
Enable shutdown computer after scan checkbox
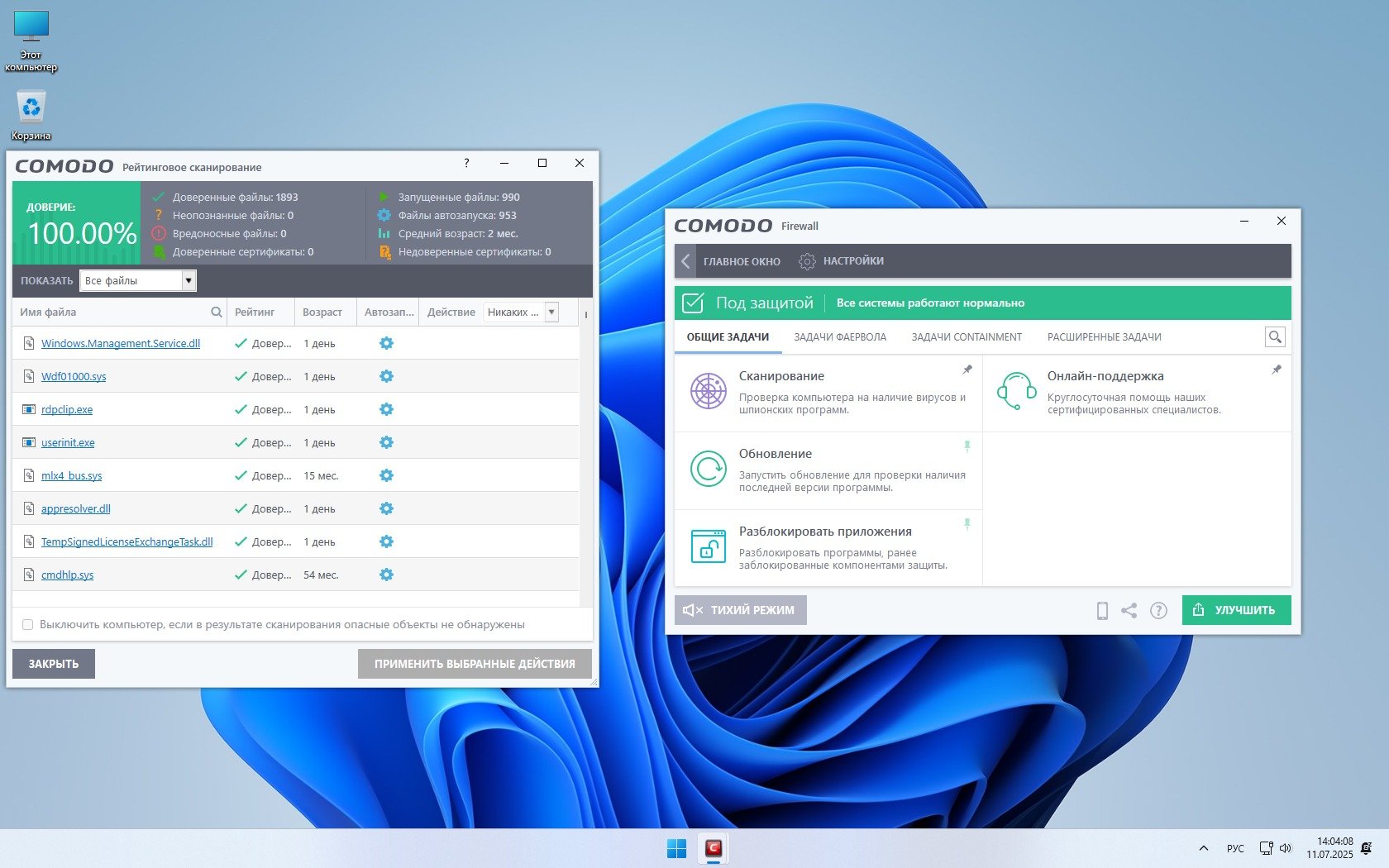(x=28, y=625)
